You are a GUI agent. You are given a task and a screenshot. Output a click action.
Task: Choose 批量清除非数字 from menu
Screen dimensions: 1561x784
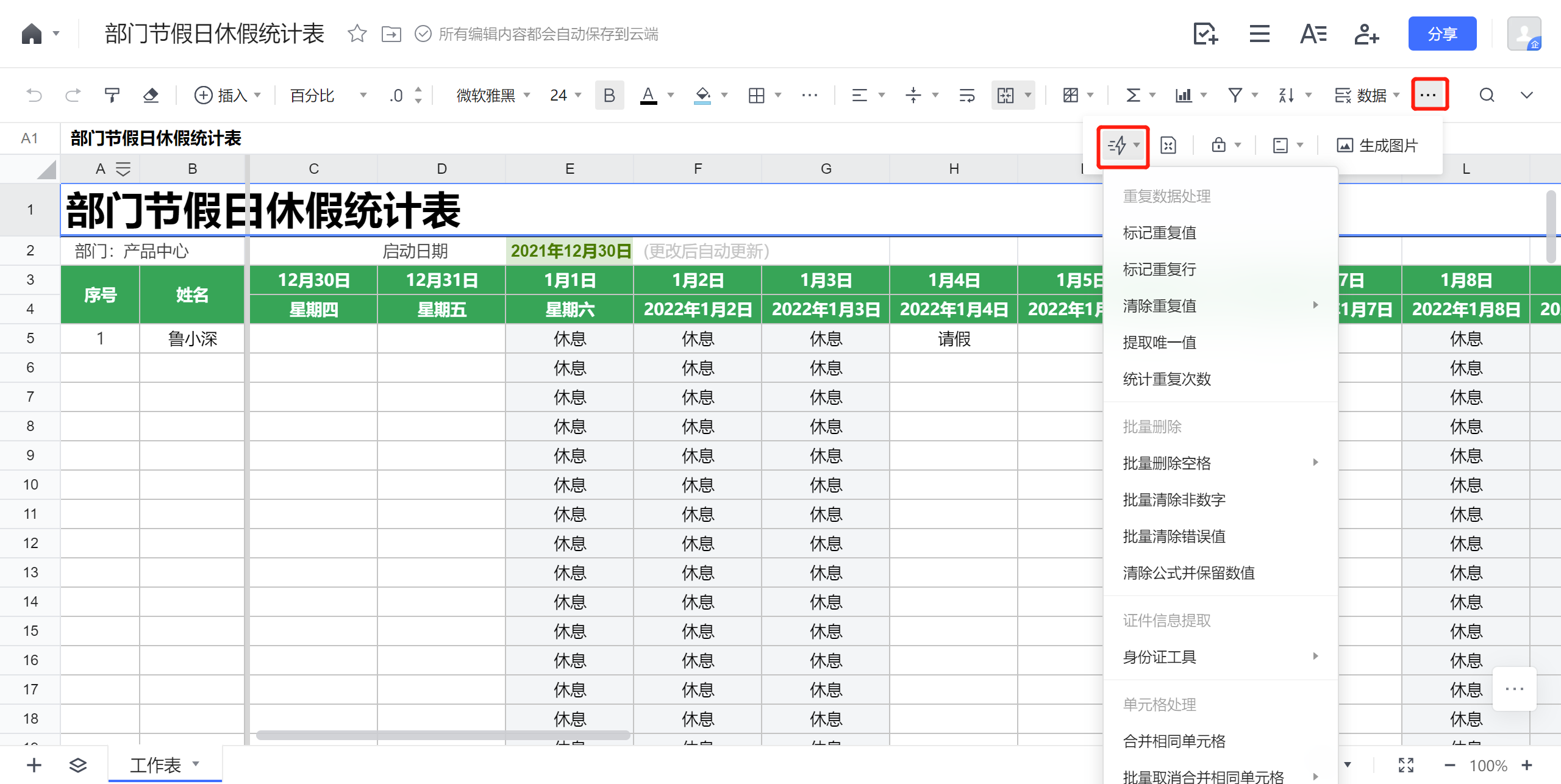[x=1174, y=500]
